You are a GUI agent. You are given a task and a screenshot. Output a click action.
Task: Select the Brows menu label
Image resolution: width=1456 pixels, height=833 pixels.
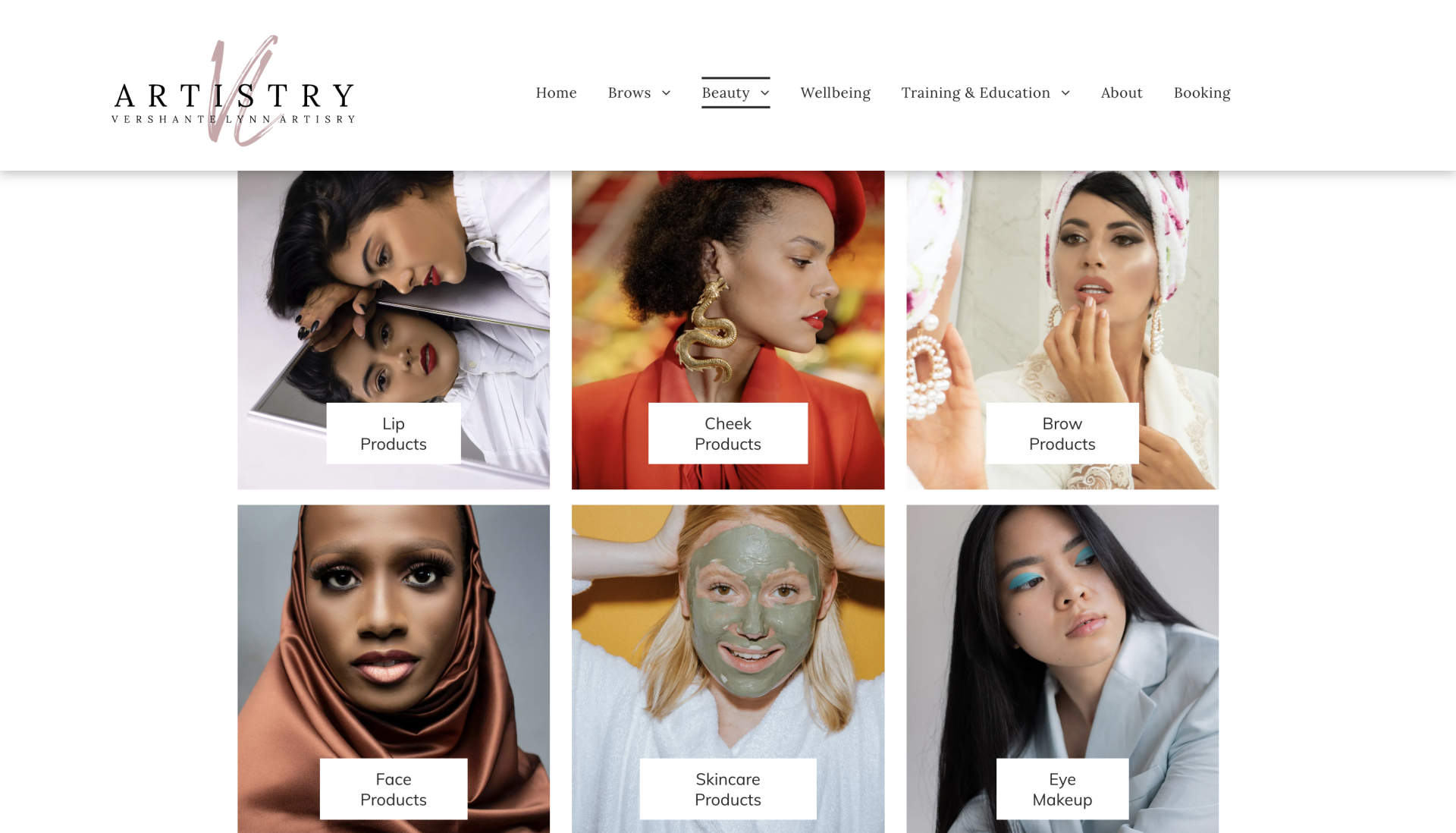click(629, 93)
